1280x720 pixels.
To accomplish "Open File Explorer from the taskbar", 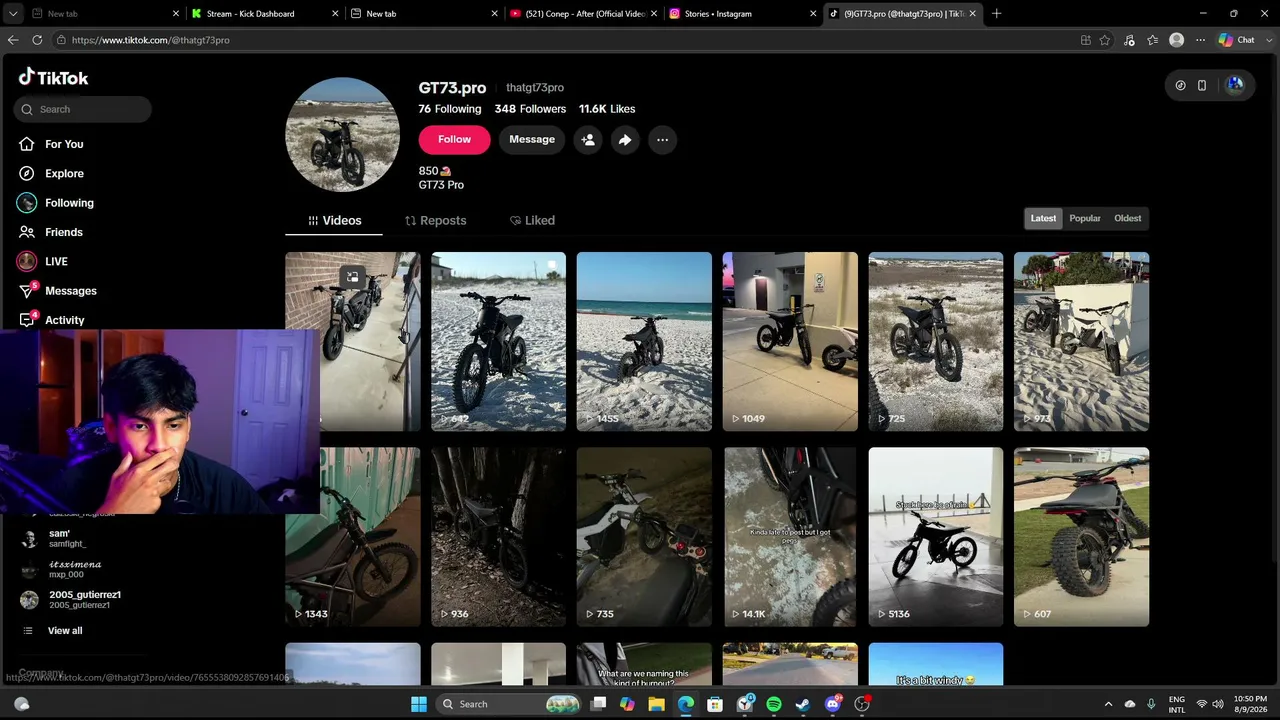I will tap(656, 704).
